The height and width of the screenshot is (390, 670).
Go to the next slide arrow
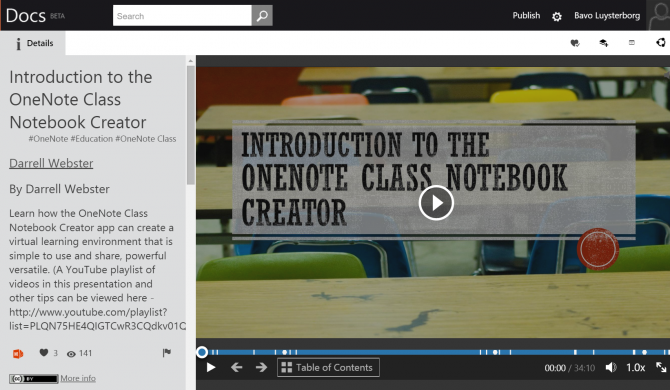261,367
